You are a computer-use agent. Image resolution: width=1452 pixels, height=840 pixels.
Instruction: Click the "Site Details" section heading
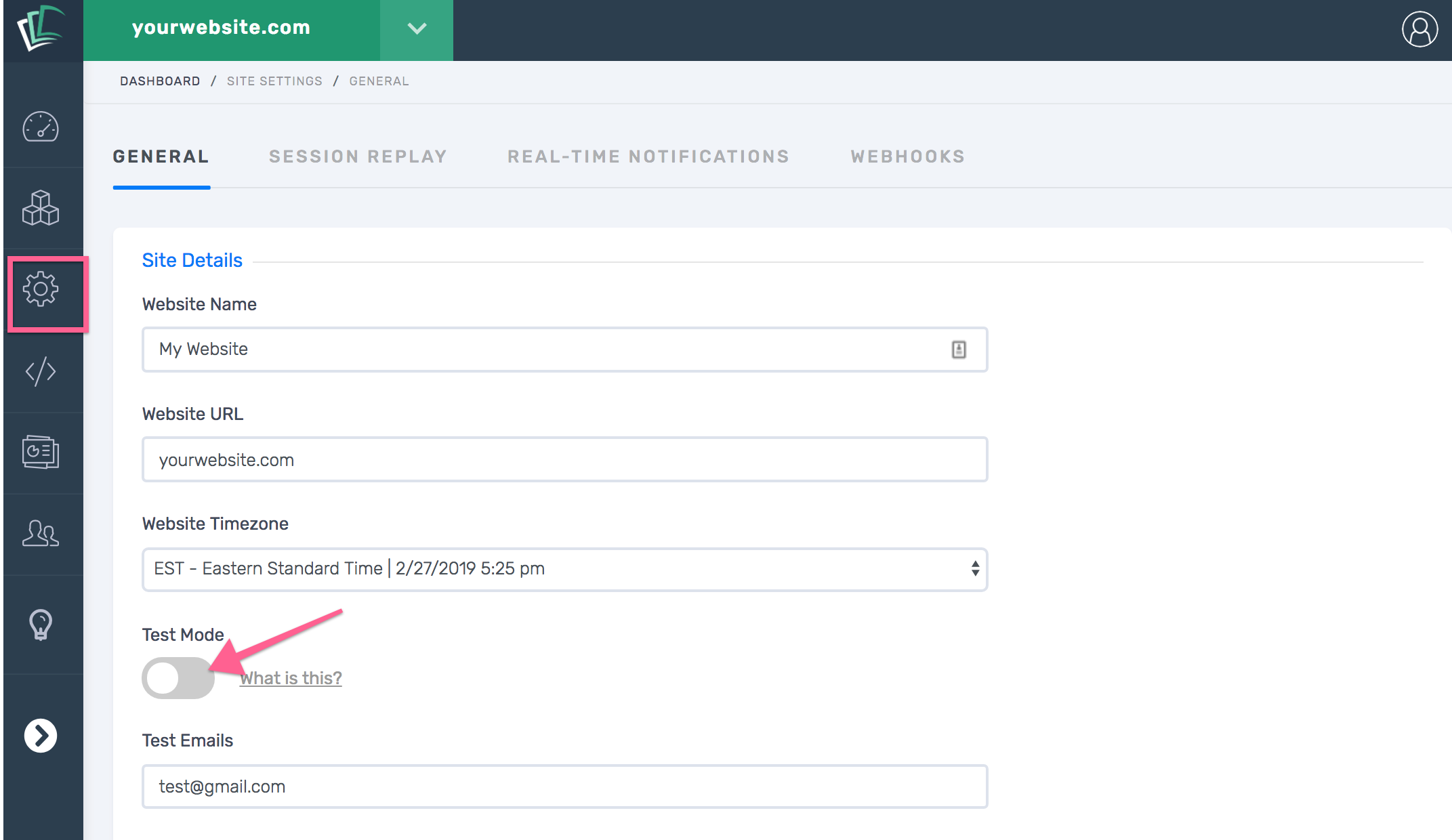click(192, 260)
